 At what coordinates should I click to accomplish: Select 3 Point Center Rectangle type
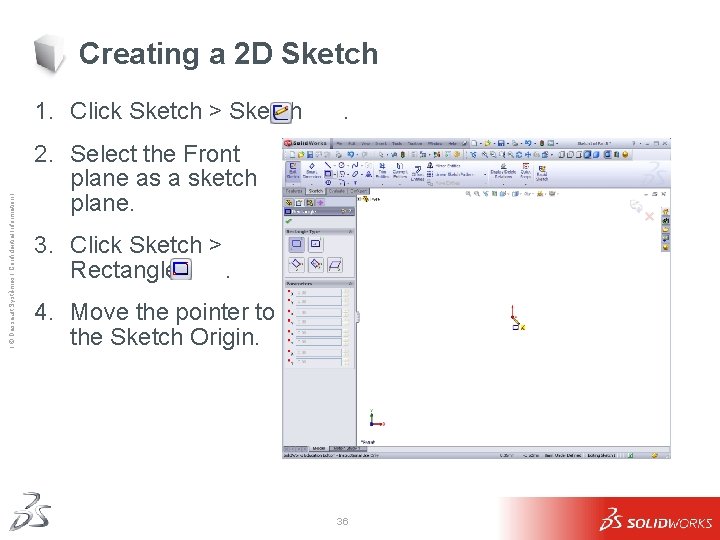(316, 264)
